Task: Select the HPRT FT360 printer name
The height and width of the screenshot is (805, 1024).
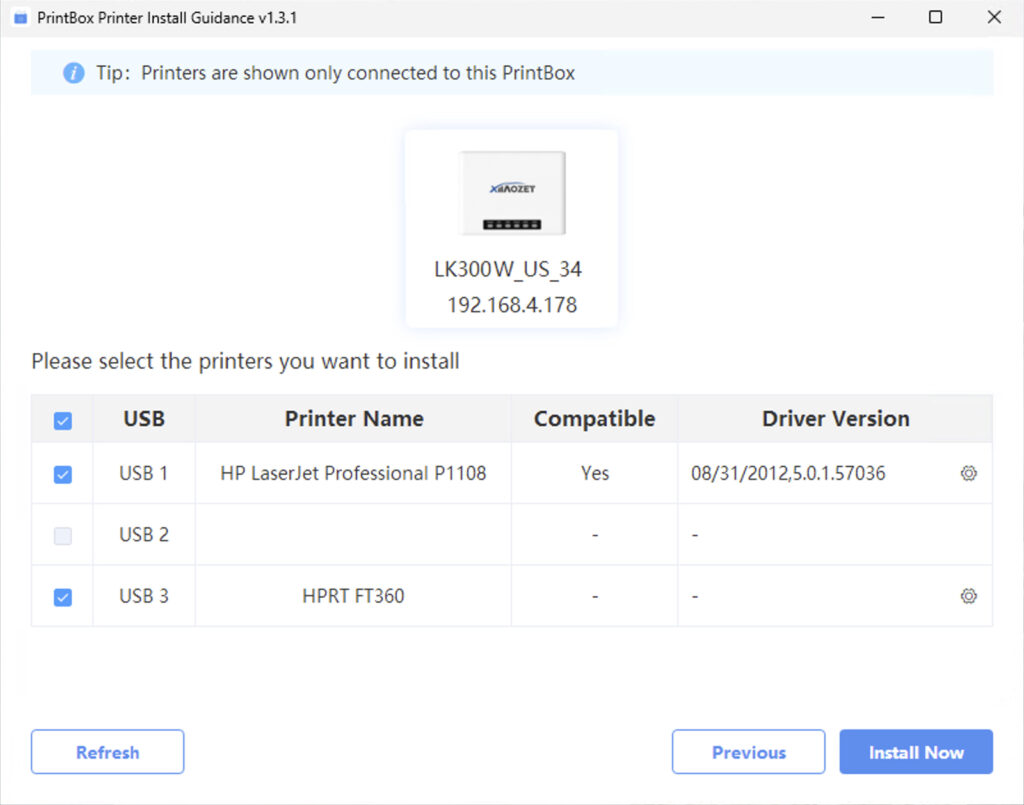Action: pos(353,596)
